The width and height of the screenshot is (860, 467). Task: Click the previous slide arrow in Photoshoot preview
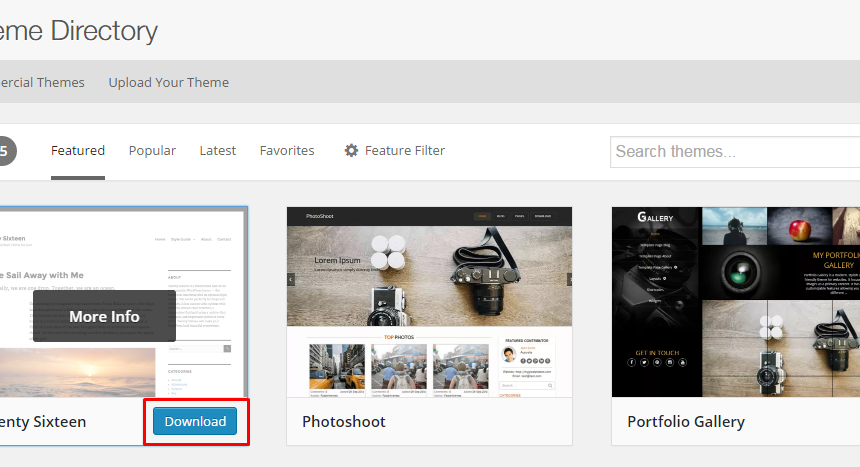click(x=291, y=279)
